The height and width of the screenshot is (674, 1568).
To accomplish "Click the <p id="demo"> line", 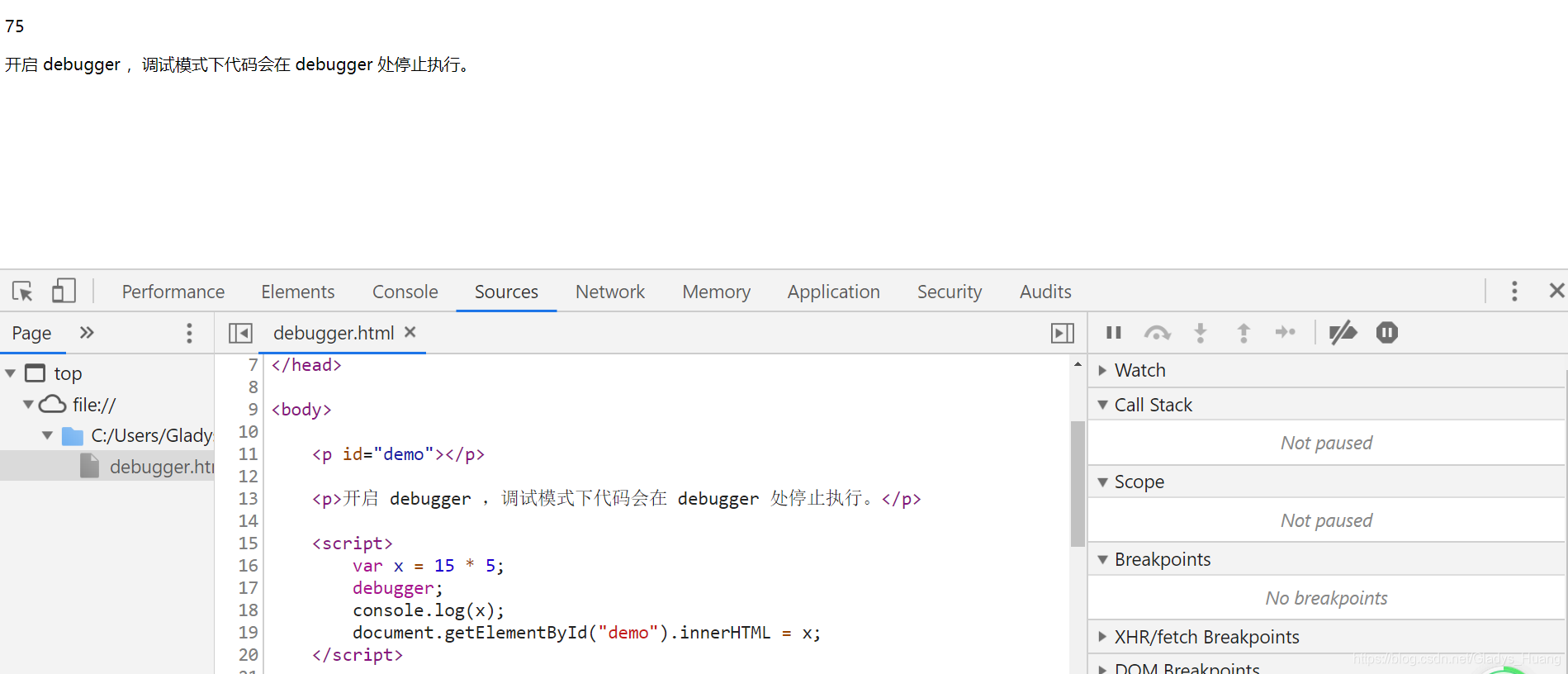I will (399, 454).
